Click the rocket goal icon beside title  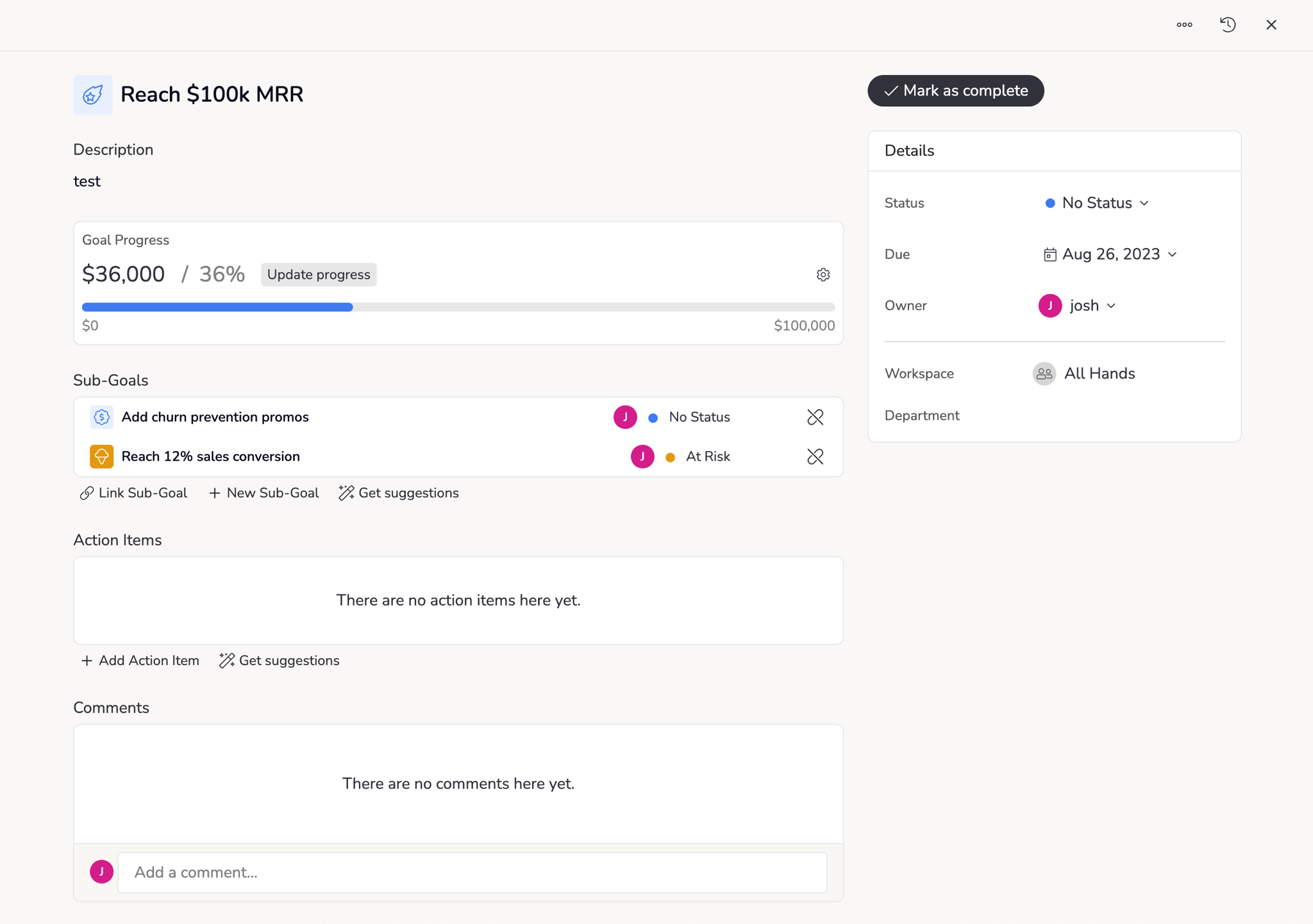point(92,95)
